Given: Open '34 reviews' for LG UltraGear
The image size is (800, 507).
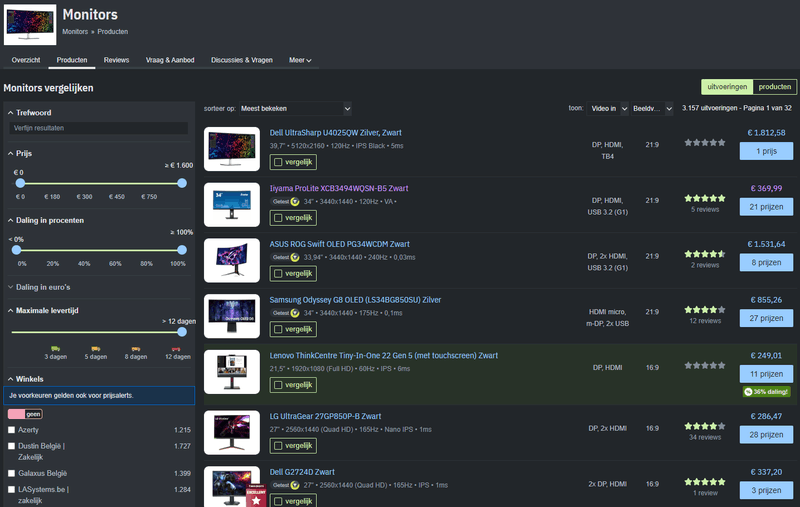Looking at the screenshot, I should tap(705, 437).
